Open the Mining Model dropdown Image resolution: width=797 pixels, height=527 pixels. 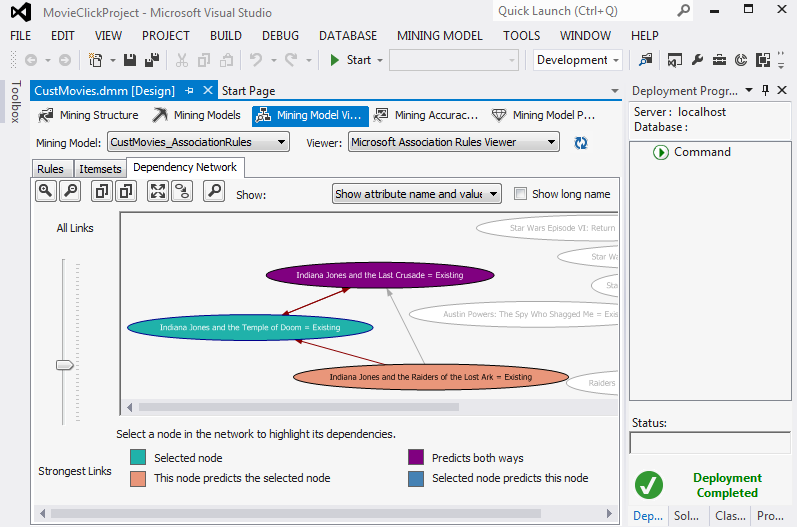198,142
